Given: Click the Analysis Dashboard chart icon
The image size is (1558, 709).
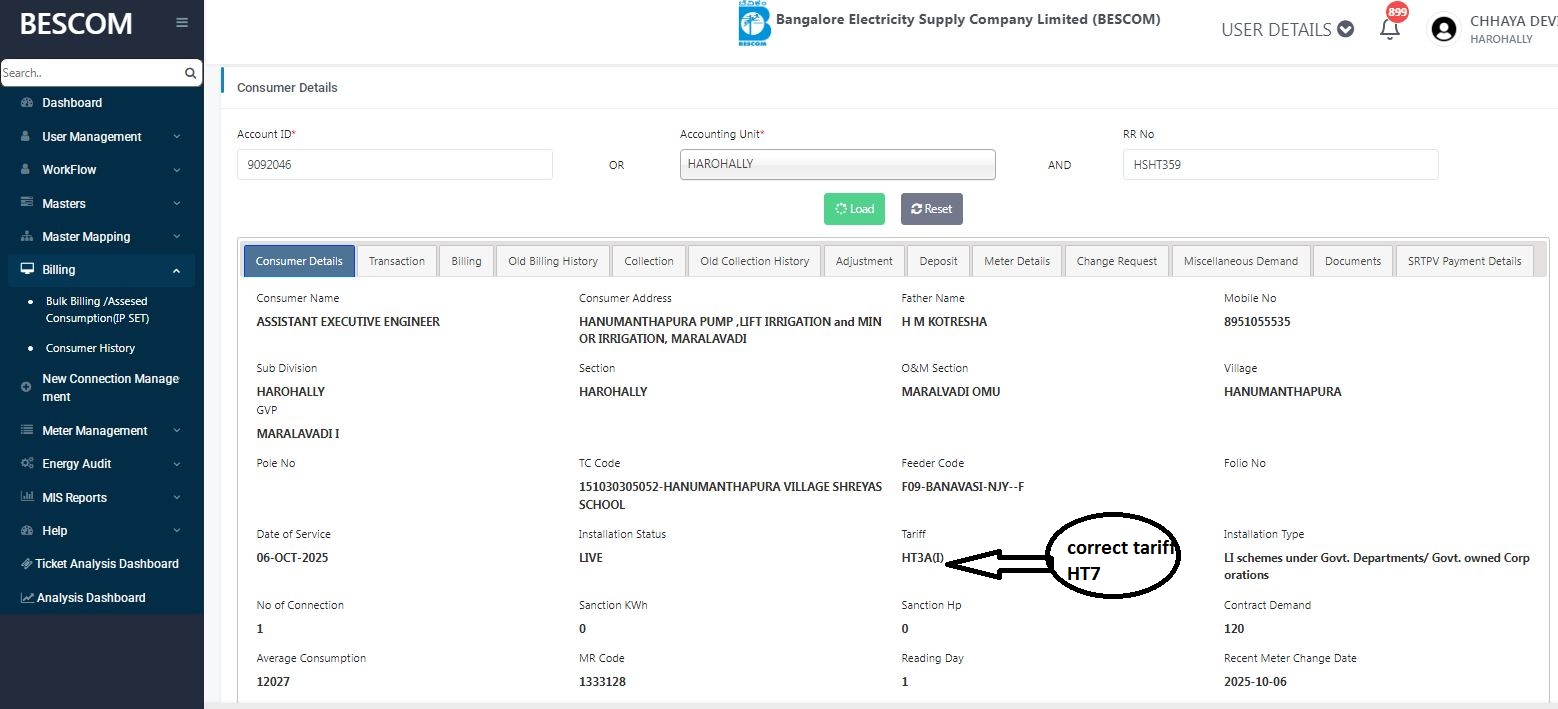Looking at the screenshot, I should click(x=28, y=598).
